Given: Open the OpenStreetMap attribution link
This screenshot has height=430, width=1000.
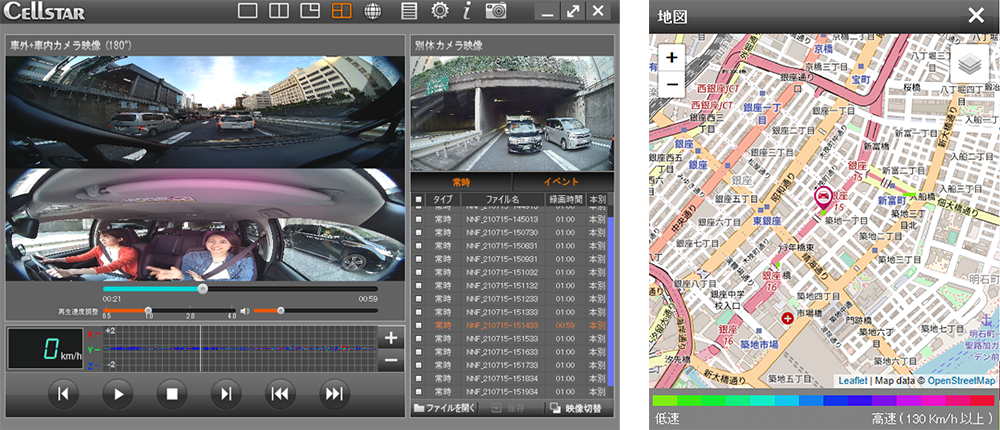Looking at the screenshot, I should [961, 381].
